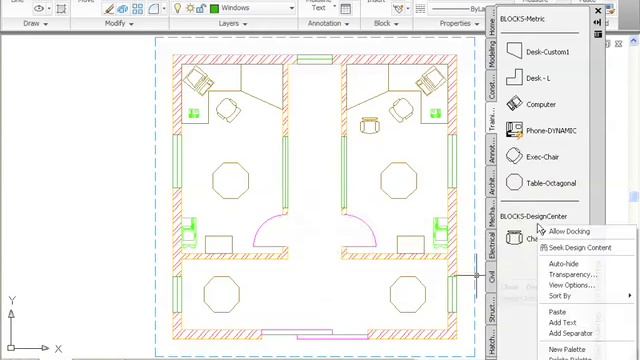
Task: Click the BLOCKS-Metric heading text
Action: pos(522,19)
